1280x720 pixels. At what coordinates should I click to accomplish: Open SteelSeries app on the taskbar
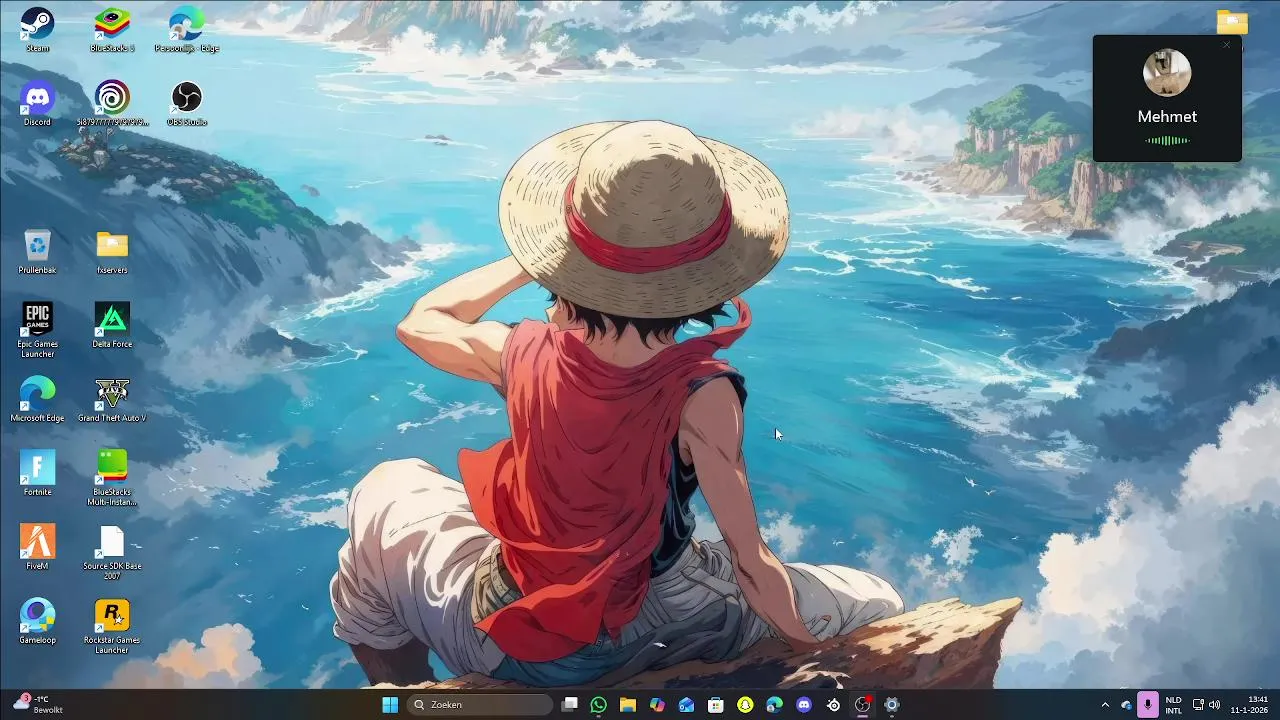coord(833,705)
